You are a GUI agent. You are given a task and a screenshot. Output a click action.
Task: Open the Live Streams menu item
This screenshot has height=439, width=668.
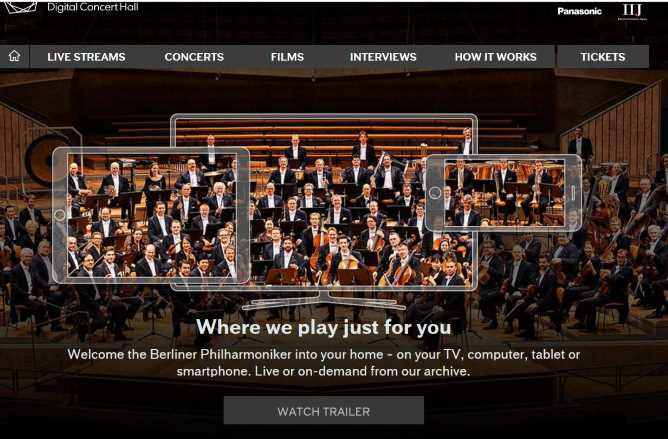pyautogui.click(x=86, y=57)
